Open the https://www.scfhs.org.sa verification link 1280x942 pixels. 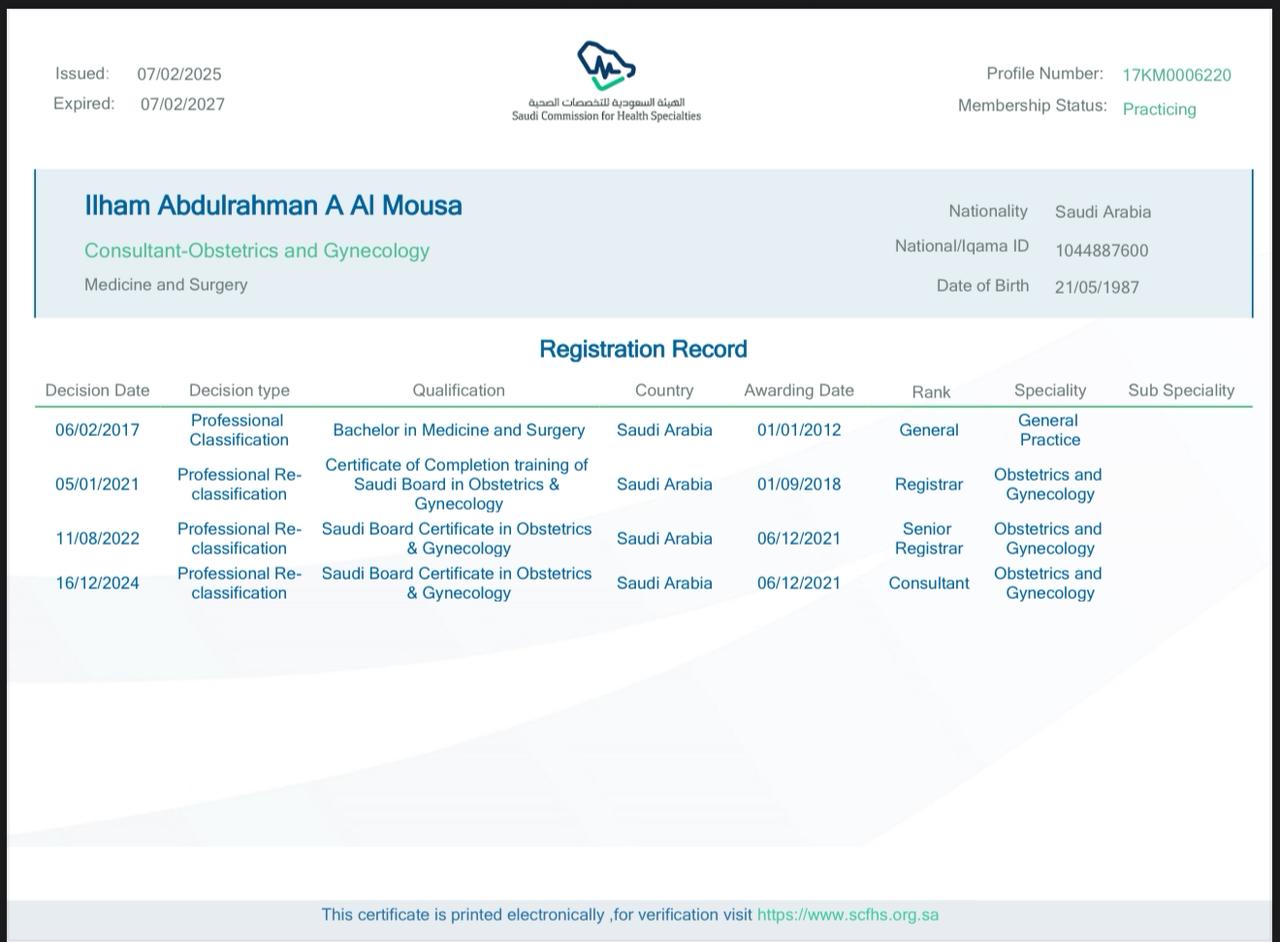tap(849, 914)
